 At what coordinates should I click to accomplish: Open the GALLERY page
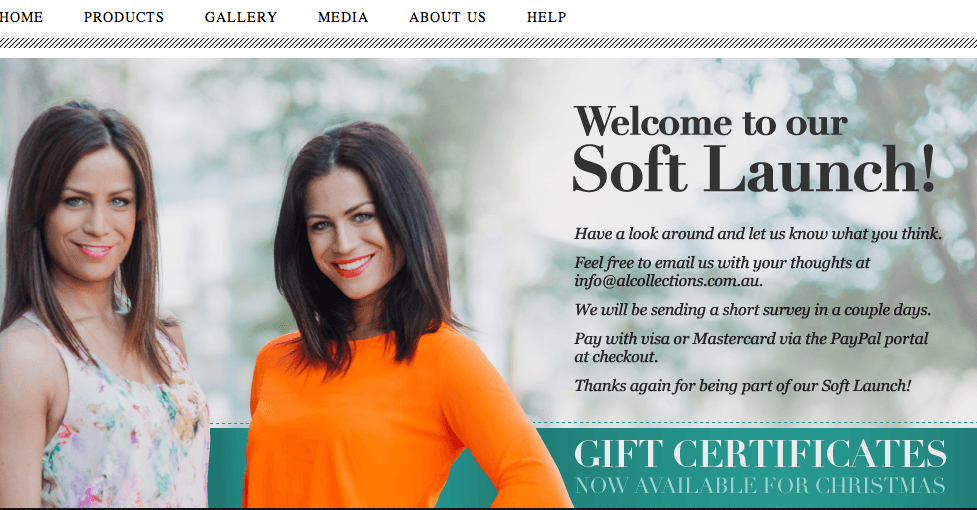tap(241, 17)
